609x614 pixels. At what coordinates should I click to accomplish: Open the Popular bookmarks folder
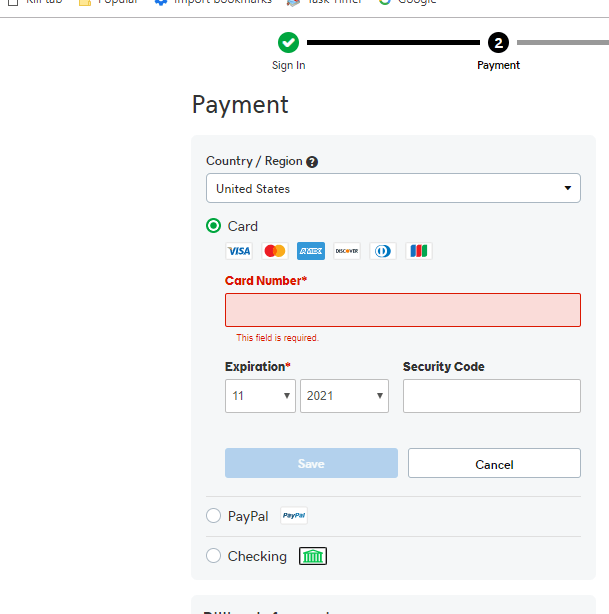(x=108, y=2)
